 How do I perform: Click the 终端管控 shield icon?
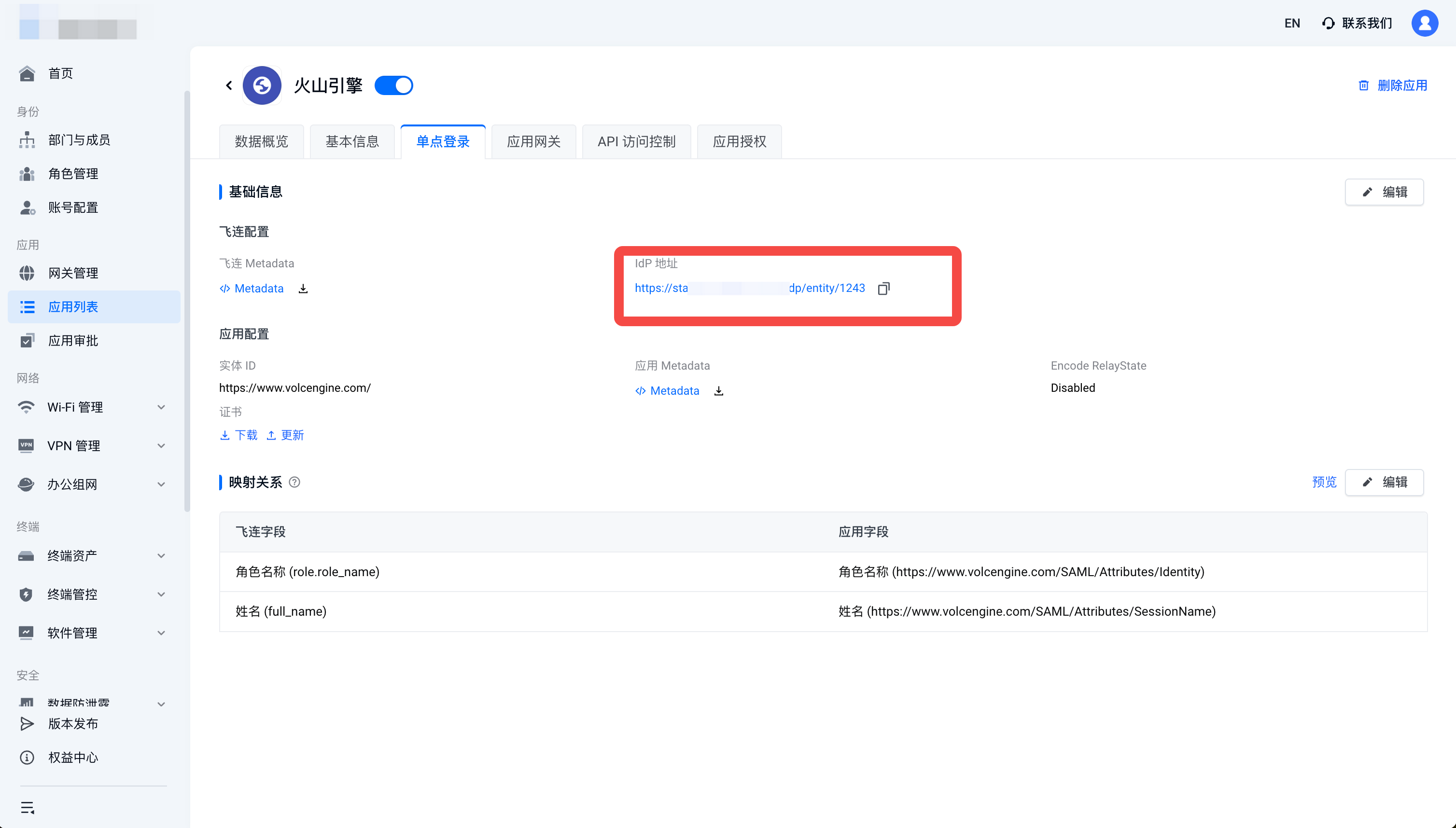[26, 595]
